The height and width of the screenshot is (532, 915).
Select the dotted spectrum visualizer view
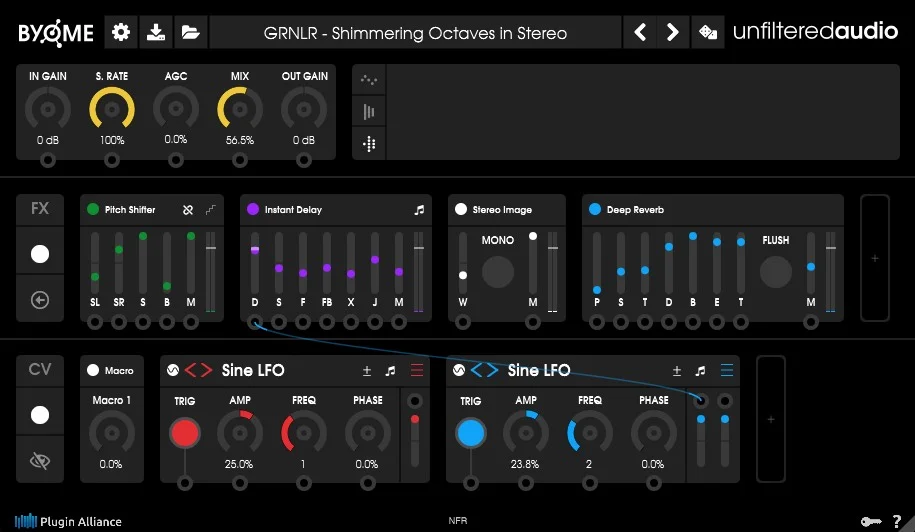click(x=369, y=144)
